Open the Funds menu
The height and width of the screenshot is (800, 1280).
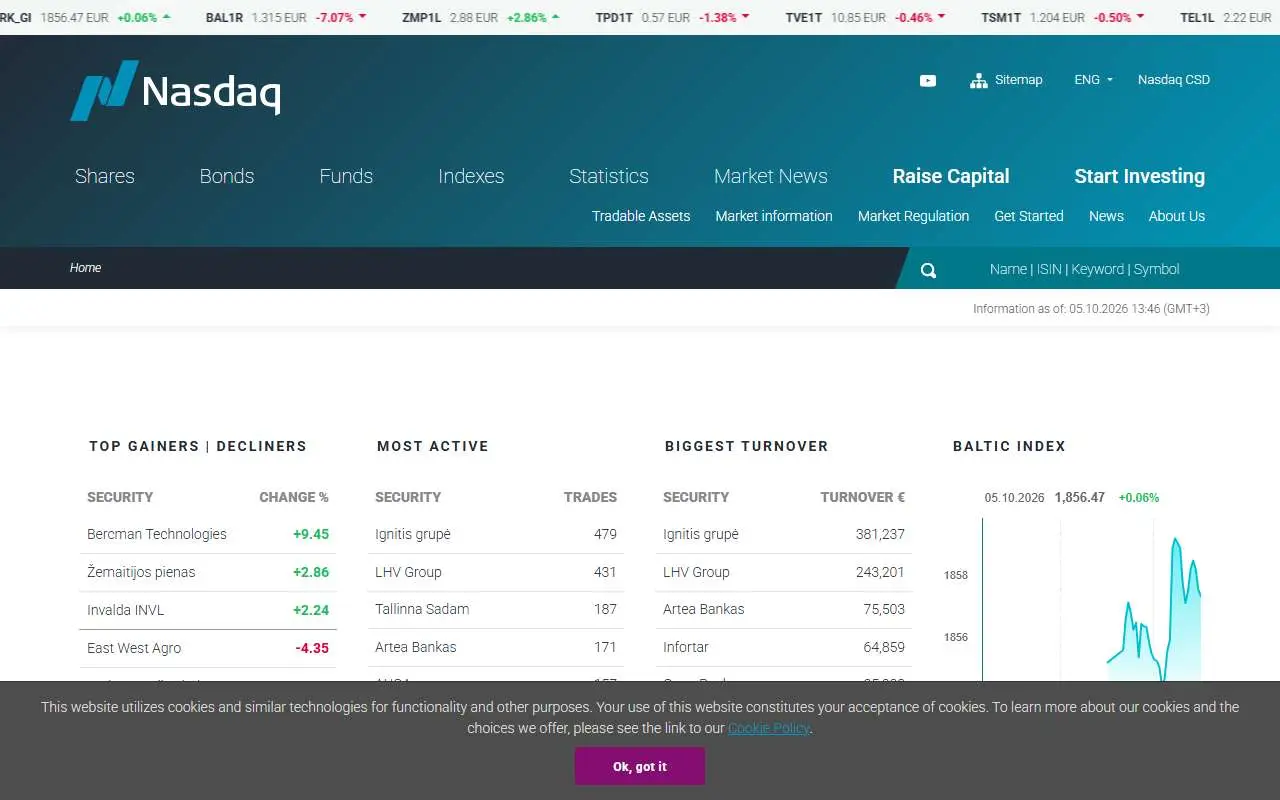tap(346, 176)
